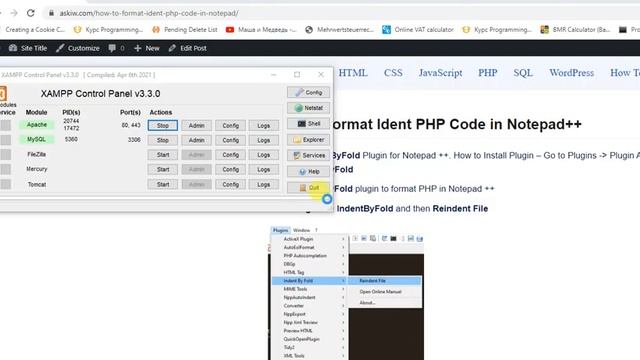Open XAMPP global Config button
This screenshot has width=640, height=360.
click(308, 92)
